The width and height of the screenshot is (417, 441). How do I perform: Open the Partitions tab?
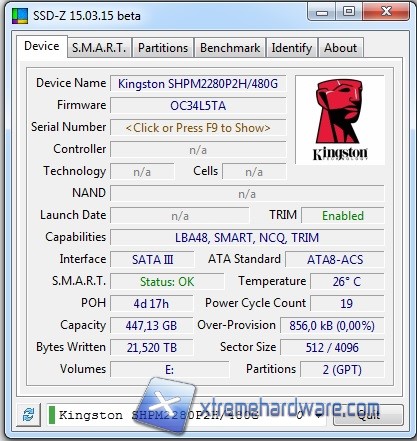[163, 48]
